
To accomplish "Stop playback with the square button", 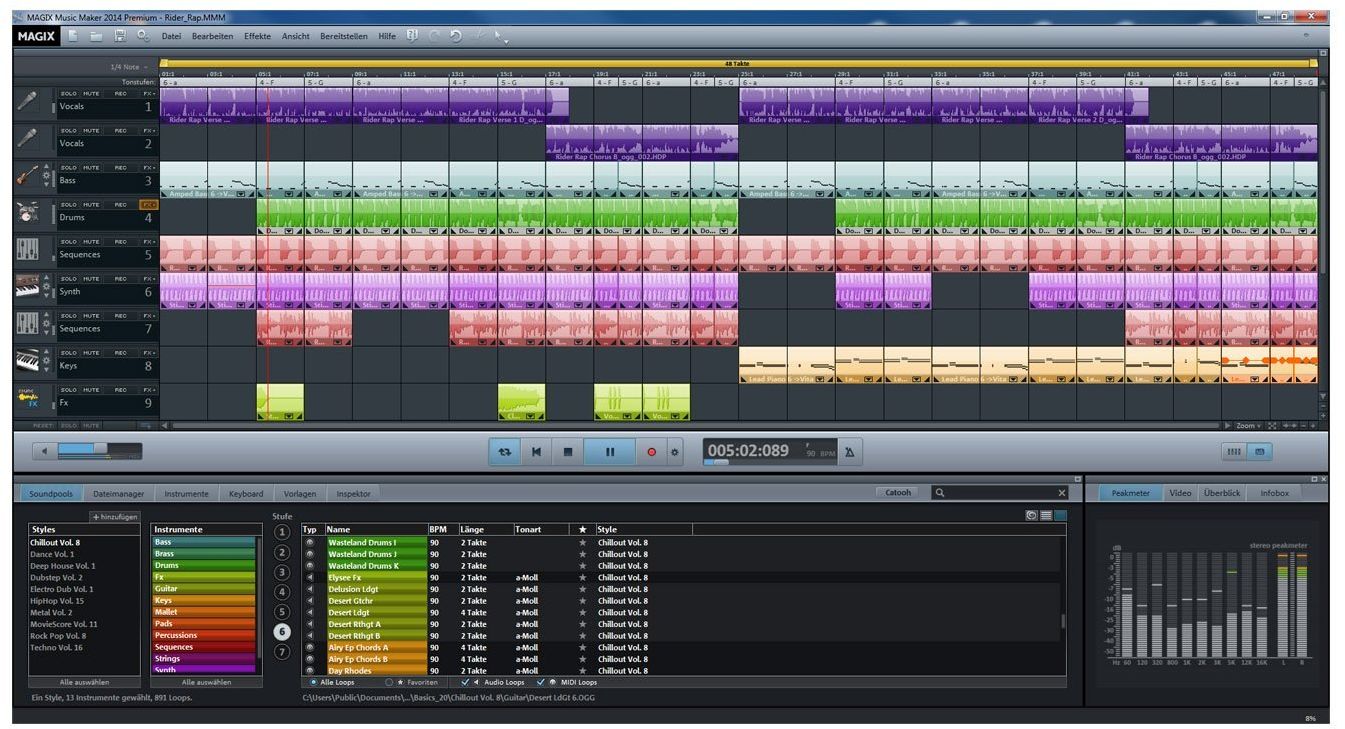I will click(x=568, y=452).
